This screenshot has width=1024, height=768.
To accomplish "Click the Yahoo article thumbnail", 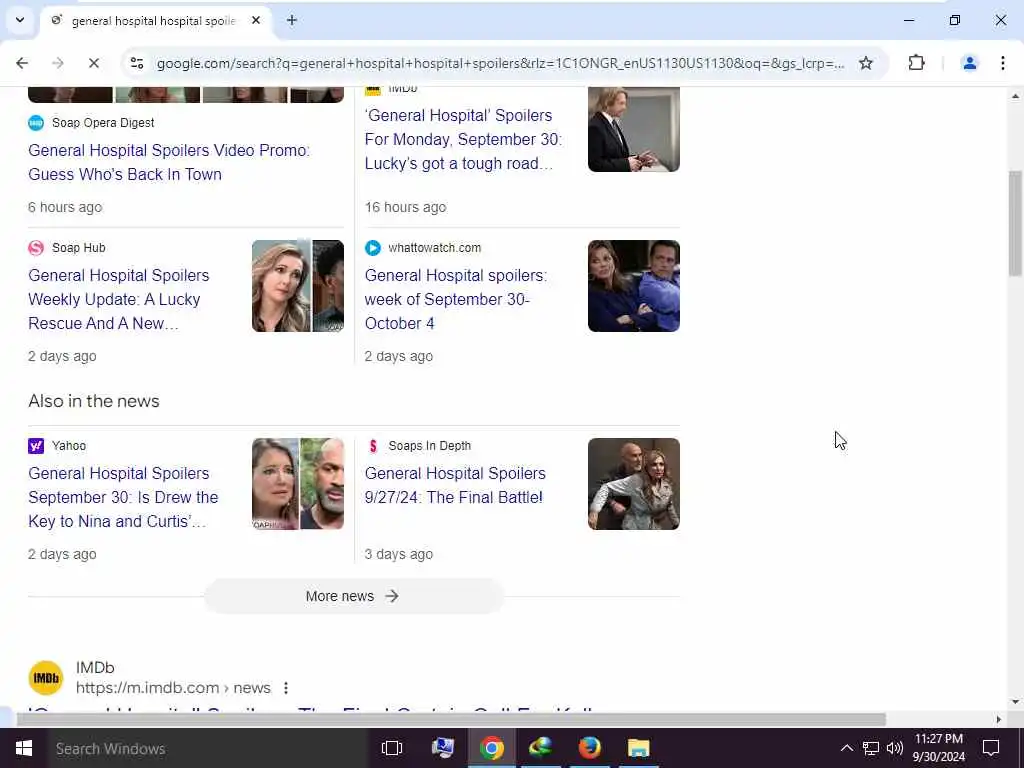I will (x=298, y=484).
